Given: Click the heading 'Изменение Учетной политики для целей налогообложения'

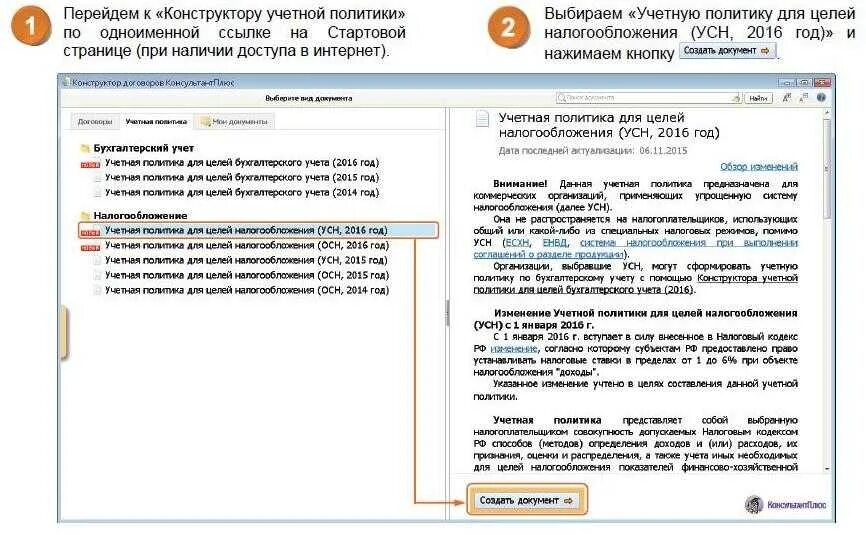Looking at the screenshot, I should click(x=635, y=319).
